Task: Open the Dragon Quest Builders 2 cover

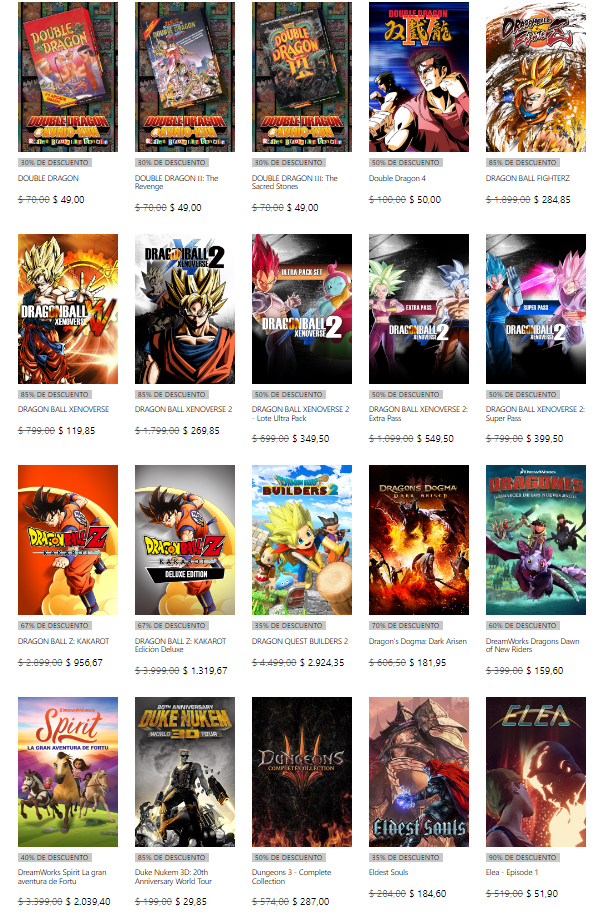Action: [302, 540]
